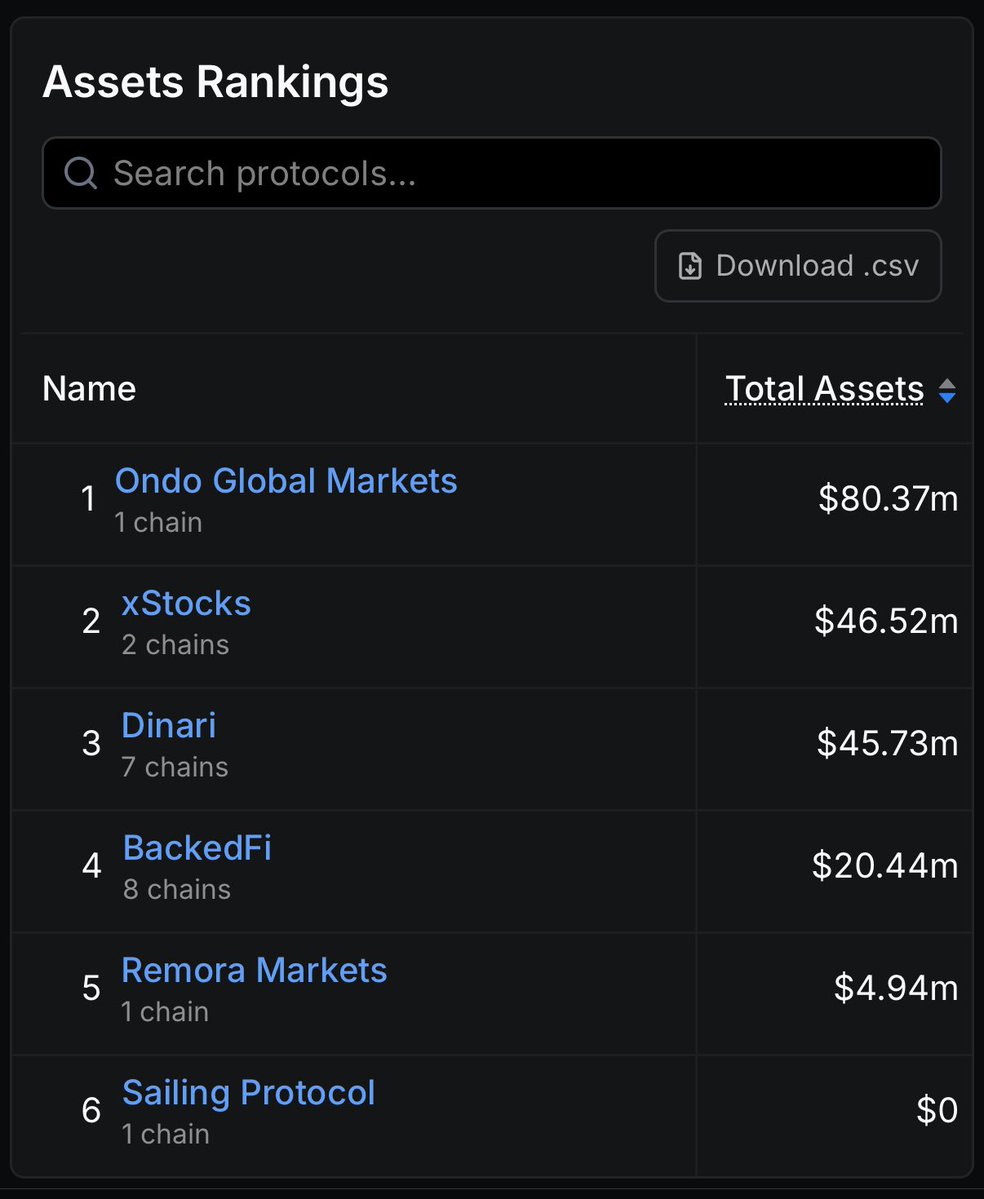Click '1 chain' under Remora Markets

coord(165,1012)
